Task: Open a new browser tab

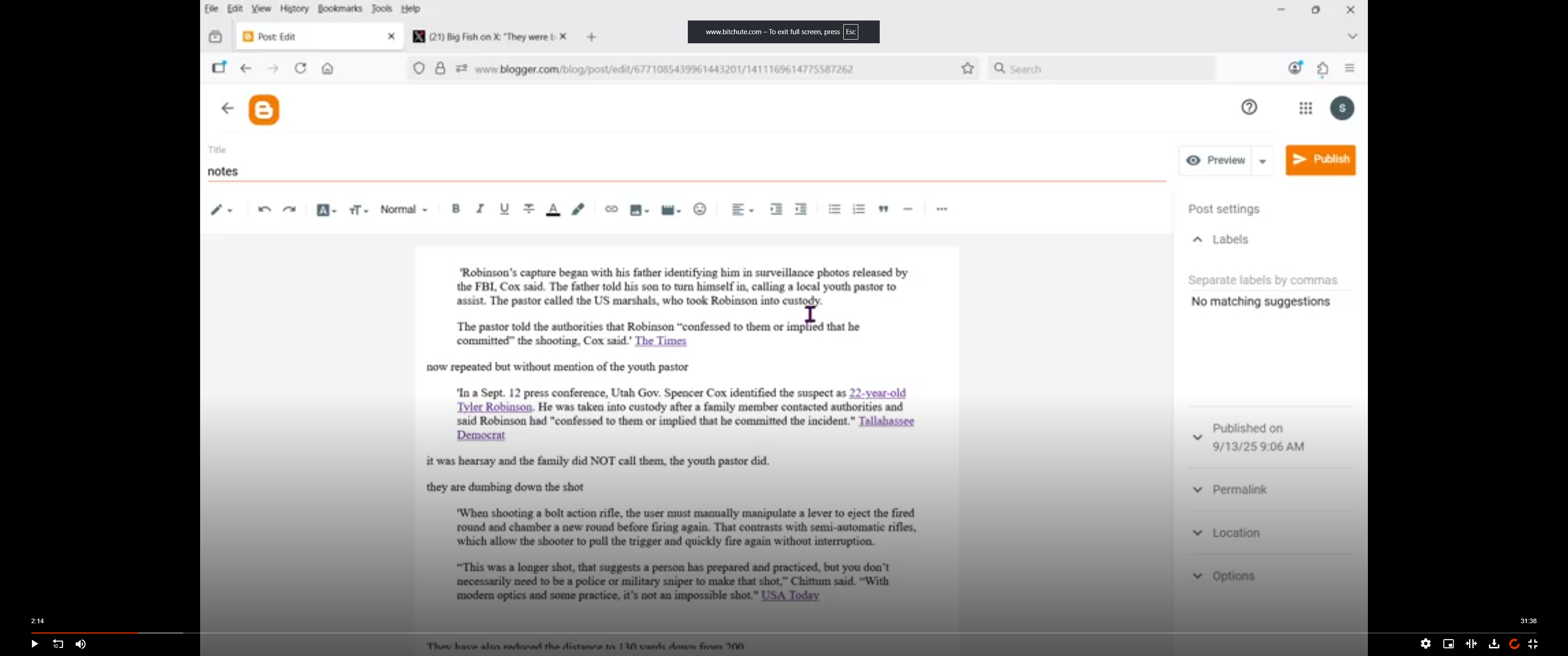Action: point(591,37)
